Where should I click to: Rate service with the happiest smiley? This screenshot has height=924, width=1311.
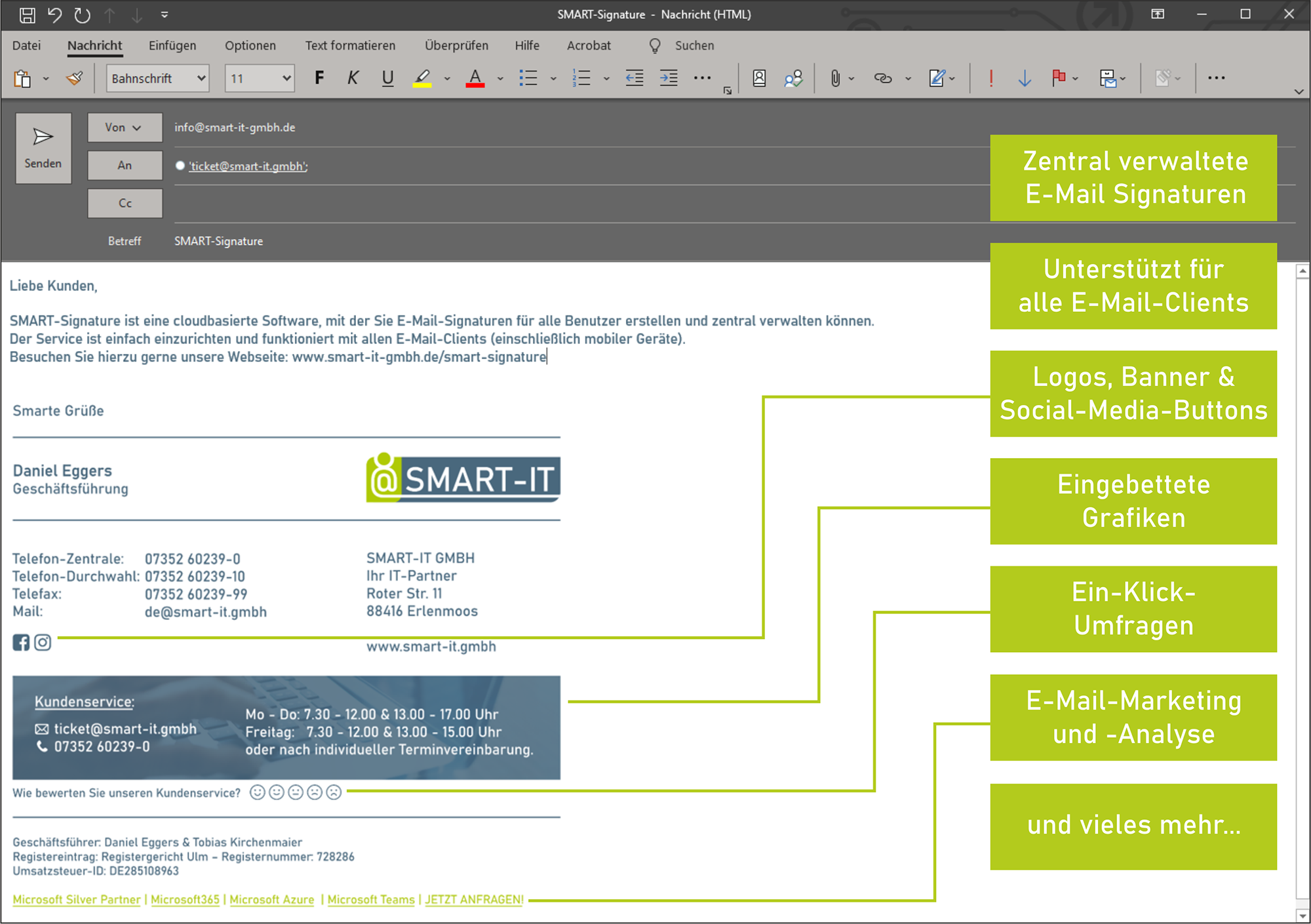pos(258,792)
